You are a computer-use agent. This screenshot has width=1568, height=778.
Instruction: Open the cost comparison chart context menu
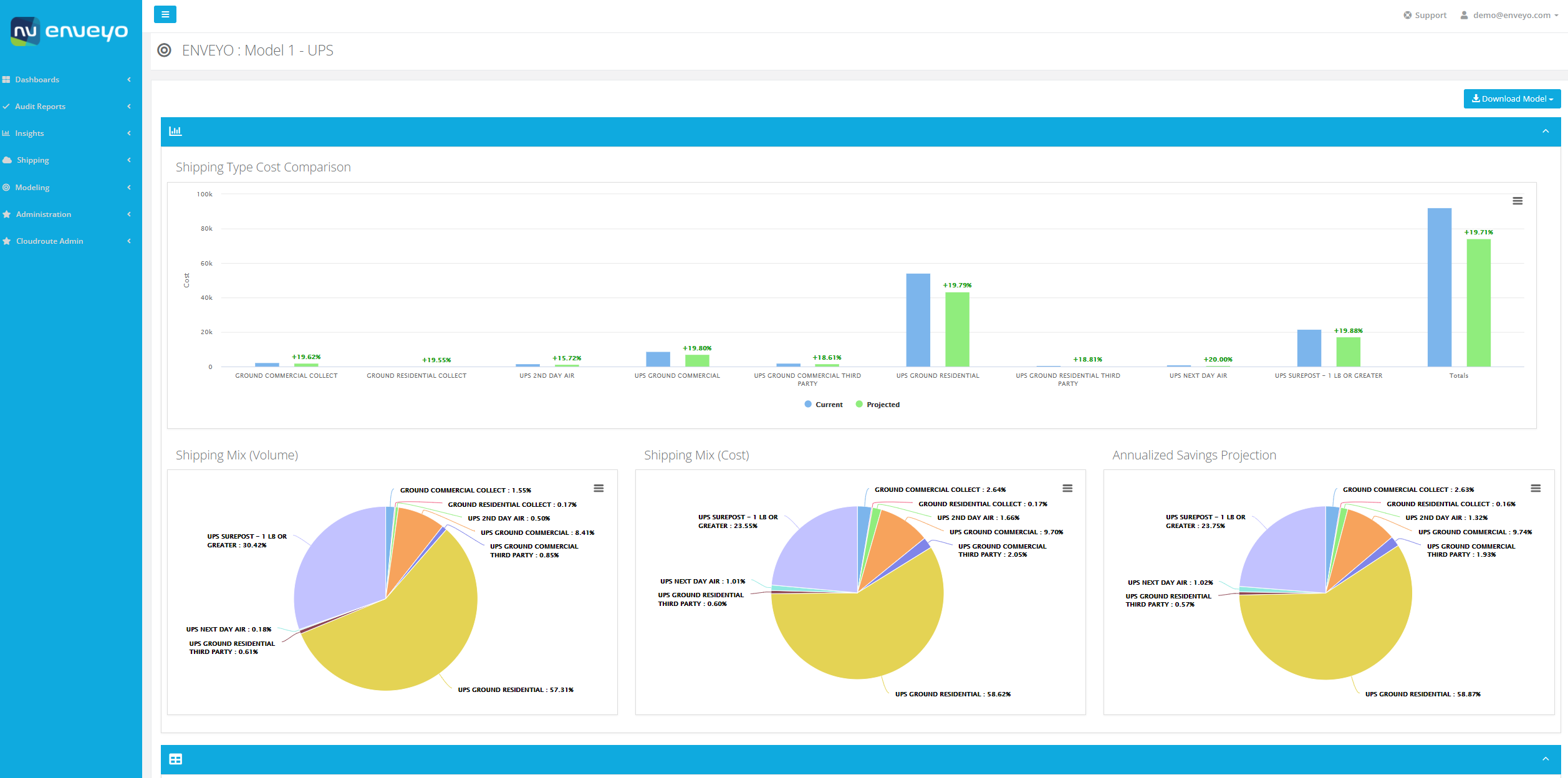[1517, 201]
